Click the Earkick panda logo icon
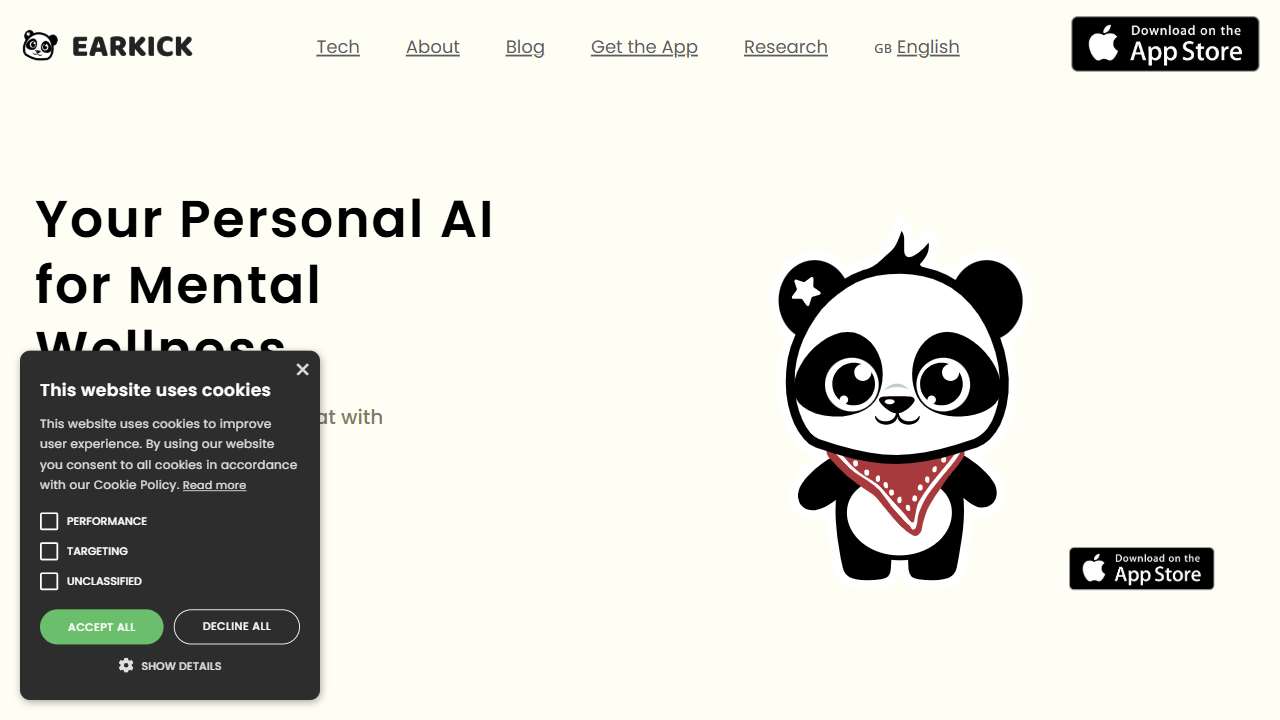Viewport: 1280px width, 720px height. [x=40, y=46]
